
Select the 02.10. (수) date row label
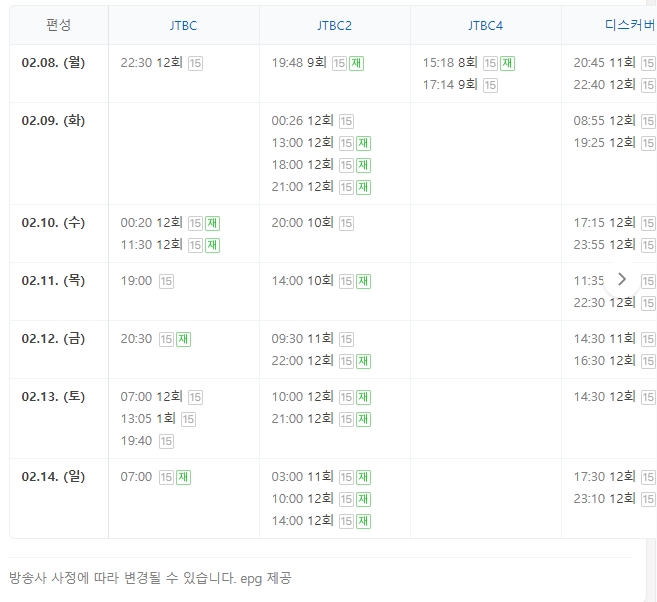(x=53, y=222)
